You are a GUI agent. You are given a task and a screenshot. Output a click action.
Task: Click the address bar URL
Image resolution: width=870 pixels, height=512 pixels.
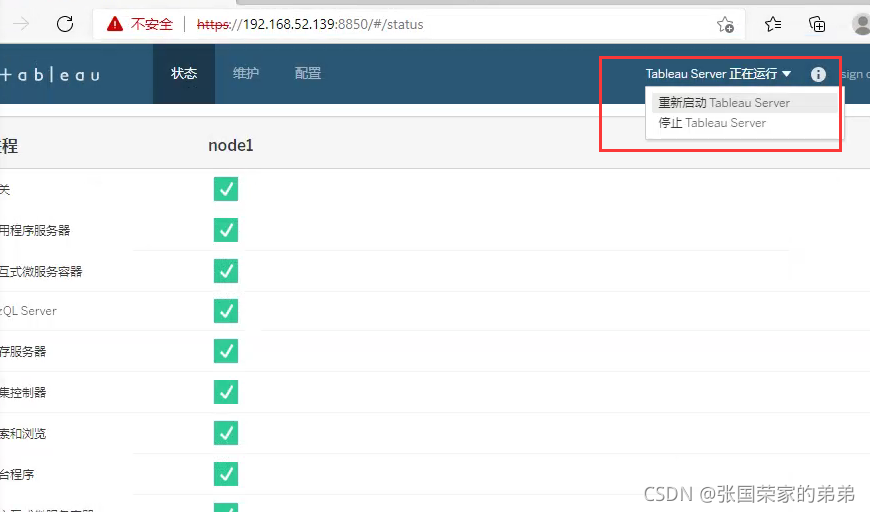click(310, 24)
